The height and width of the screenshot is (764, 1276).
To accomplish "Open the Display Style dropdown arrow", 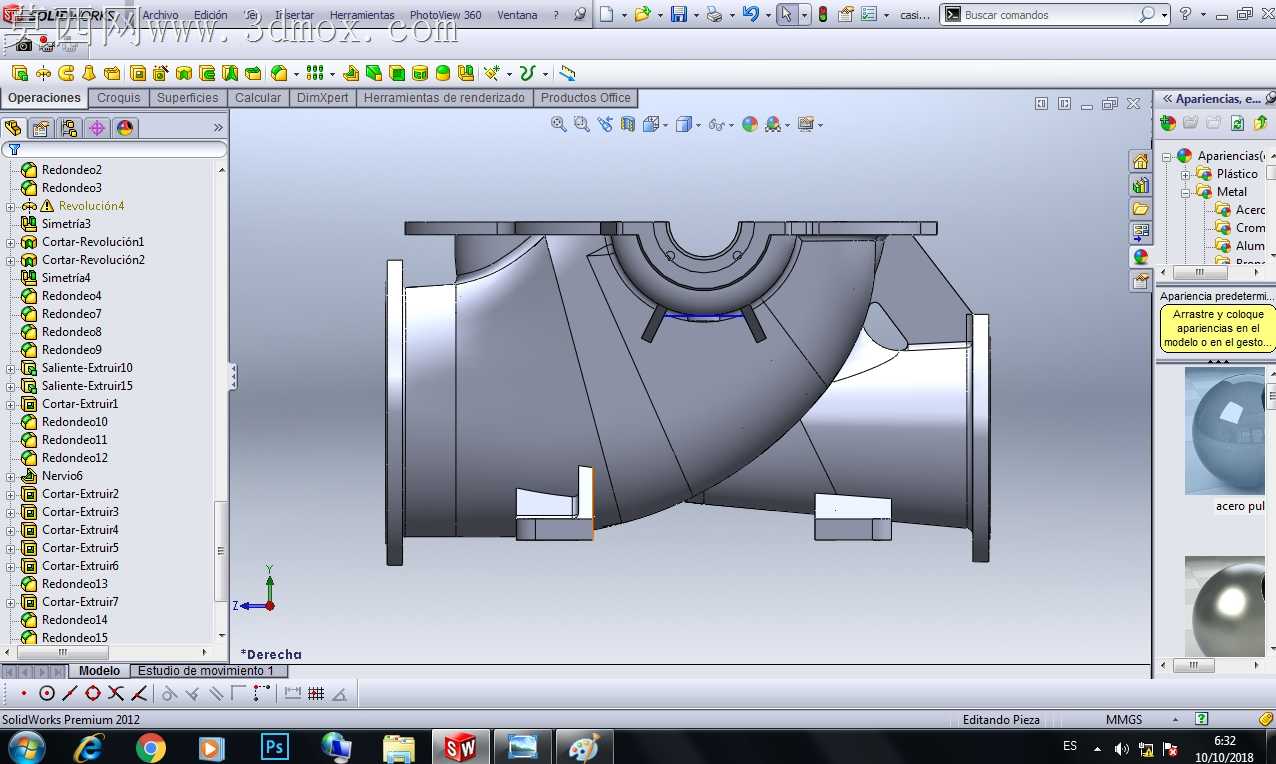I will pos(699,125).
